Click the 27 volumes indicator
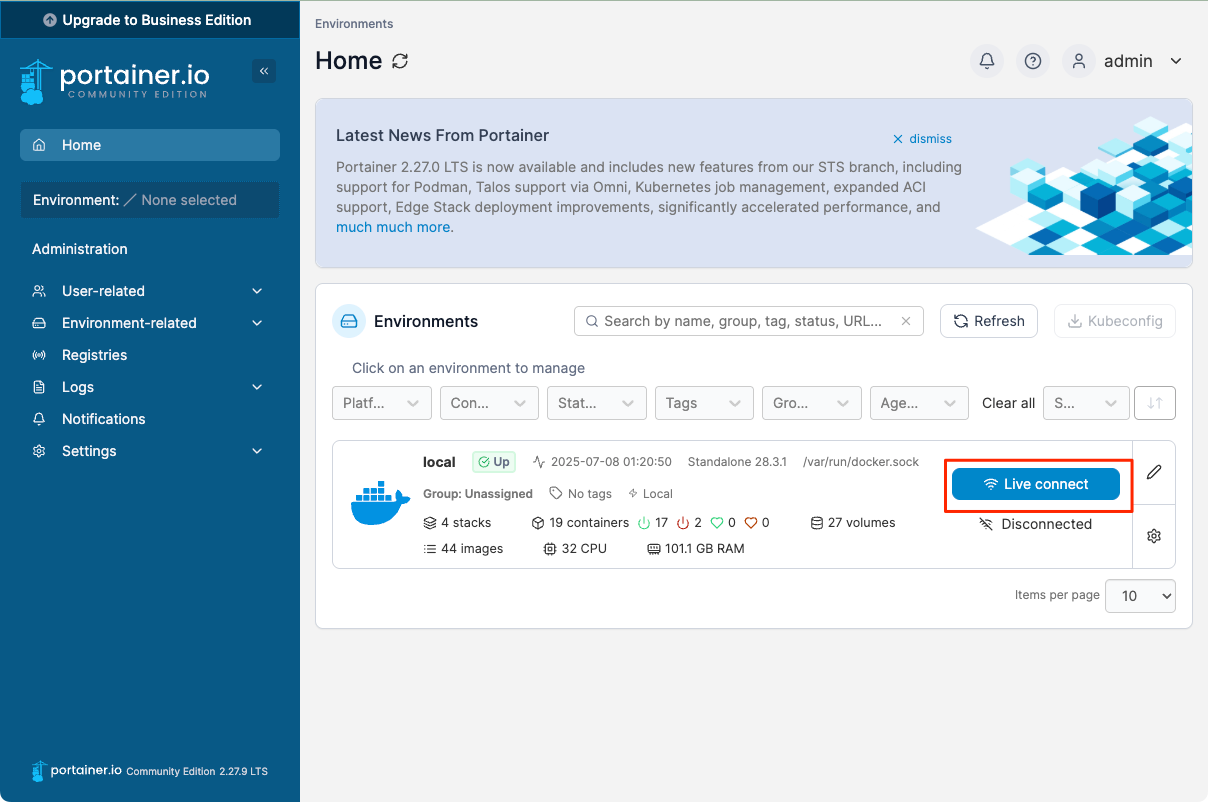The image size is (1208, 802). (x=852, y=523)
